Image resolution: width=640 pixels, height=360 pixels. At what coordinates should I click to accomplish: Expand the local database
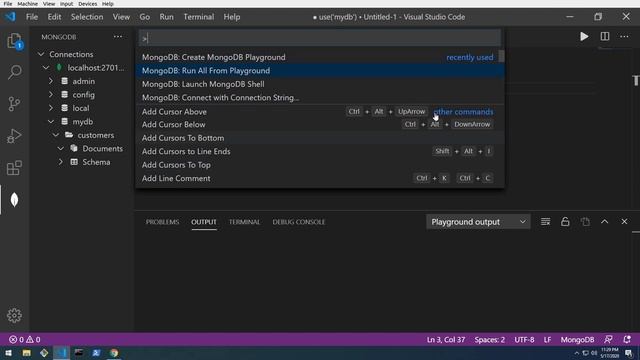coord(51,108)
